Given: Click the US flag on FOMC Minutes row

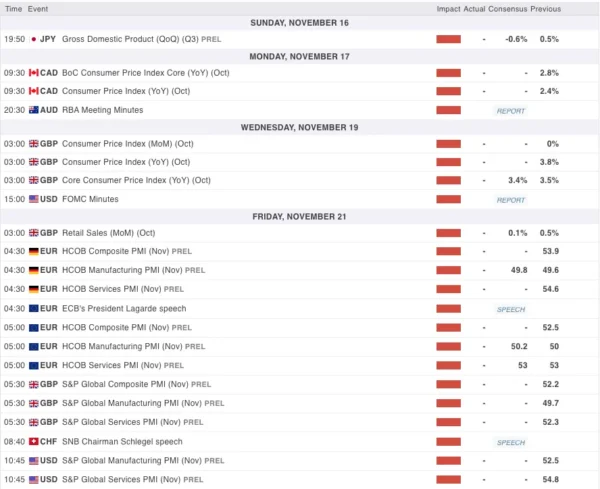Looking at the screenshot, I should pyautogui.click(x=33, y=199).
